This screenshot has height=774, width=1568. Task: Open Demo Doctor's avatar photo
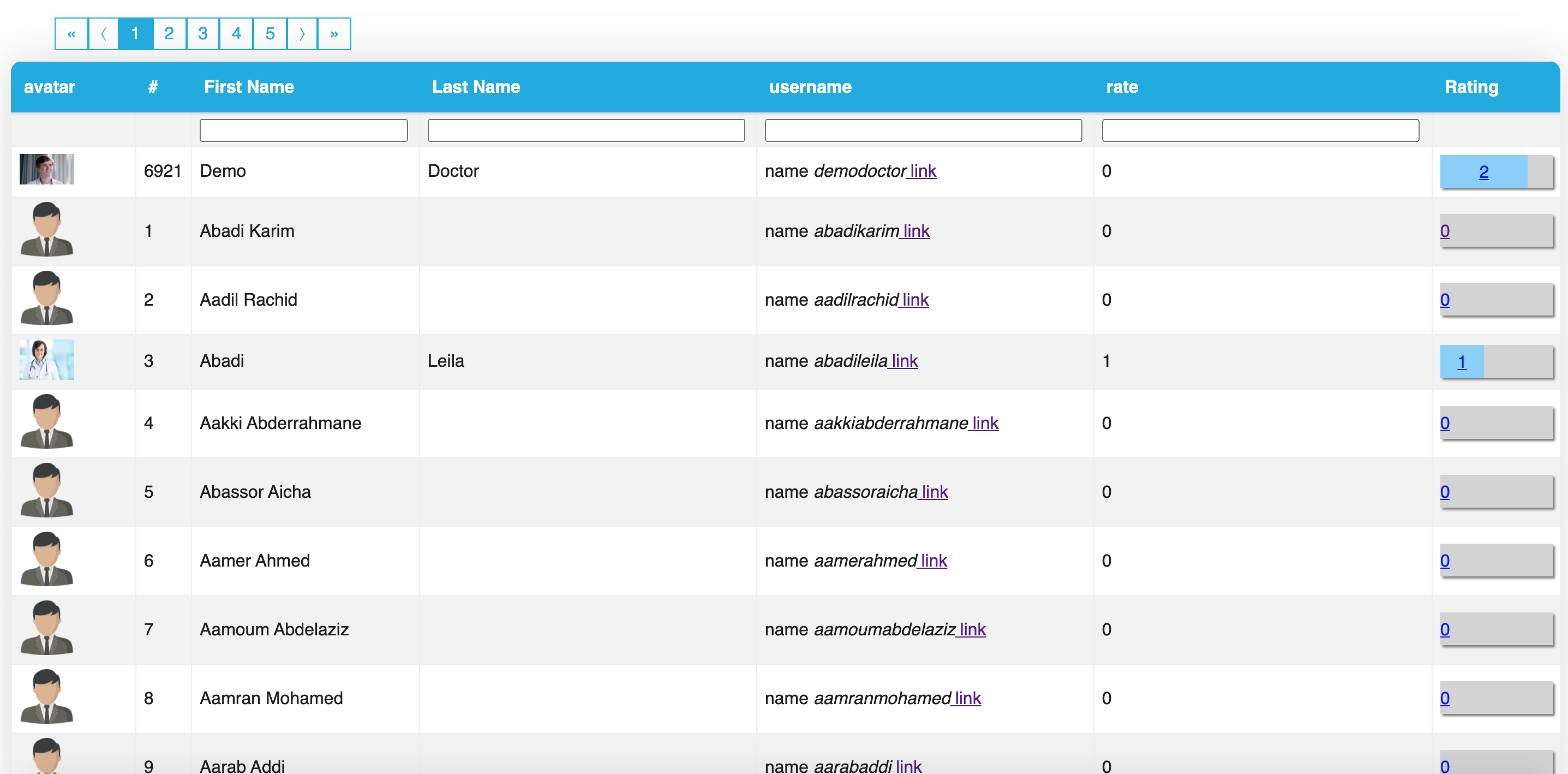(47, 169)
